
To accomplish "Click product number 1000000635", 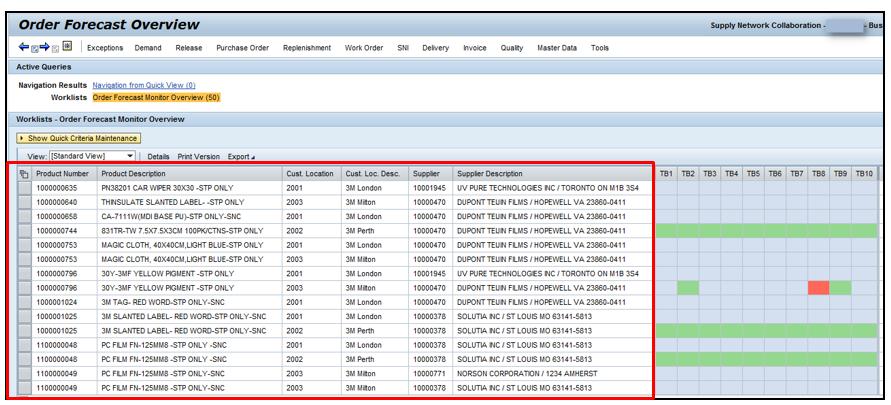I will 56,188.
